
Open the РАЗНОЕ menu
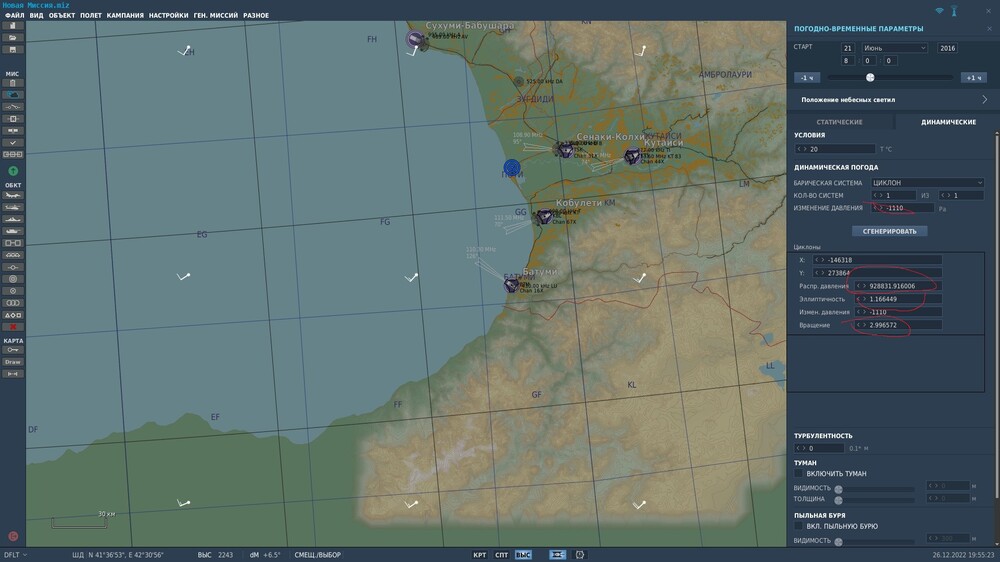[256, 15]
